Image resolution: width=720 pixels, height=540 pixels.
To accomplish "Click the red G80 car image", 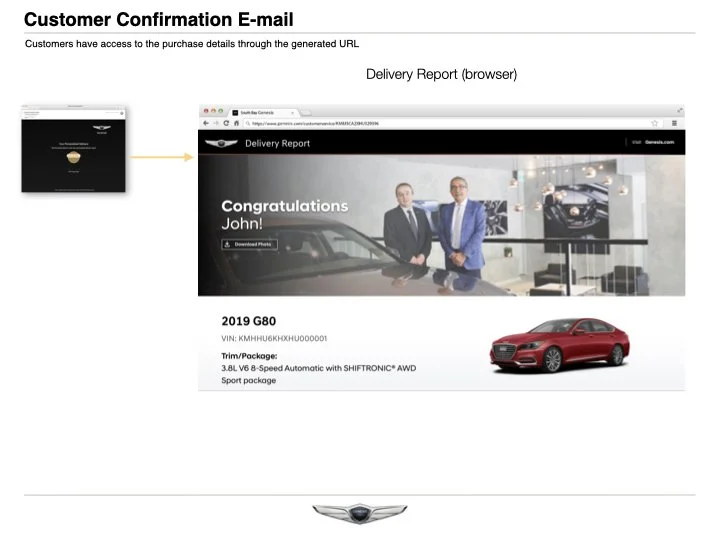I will click(x=560, y=345).
